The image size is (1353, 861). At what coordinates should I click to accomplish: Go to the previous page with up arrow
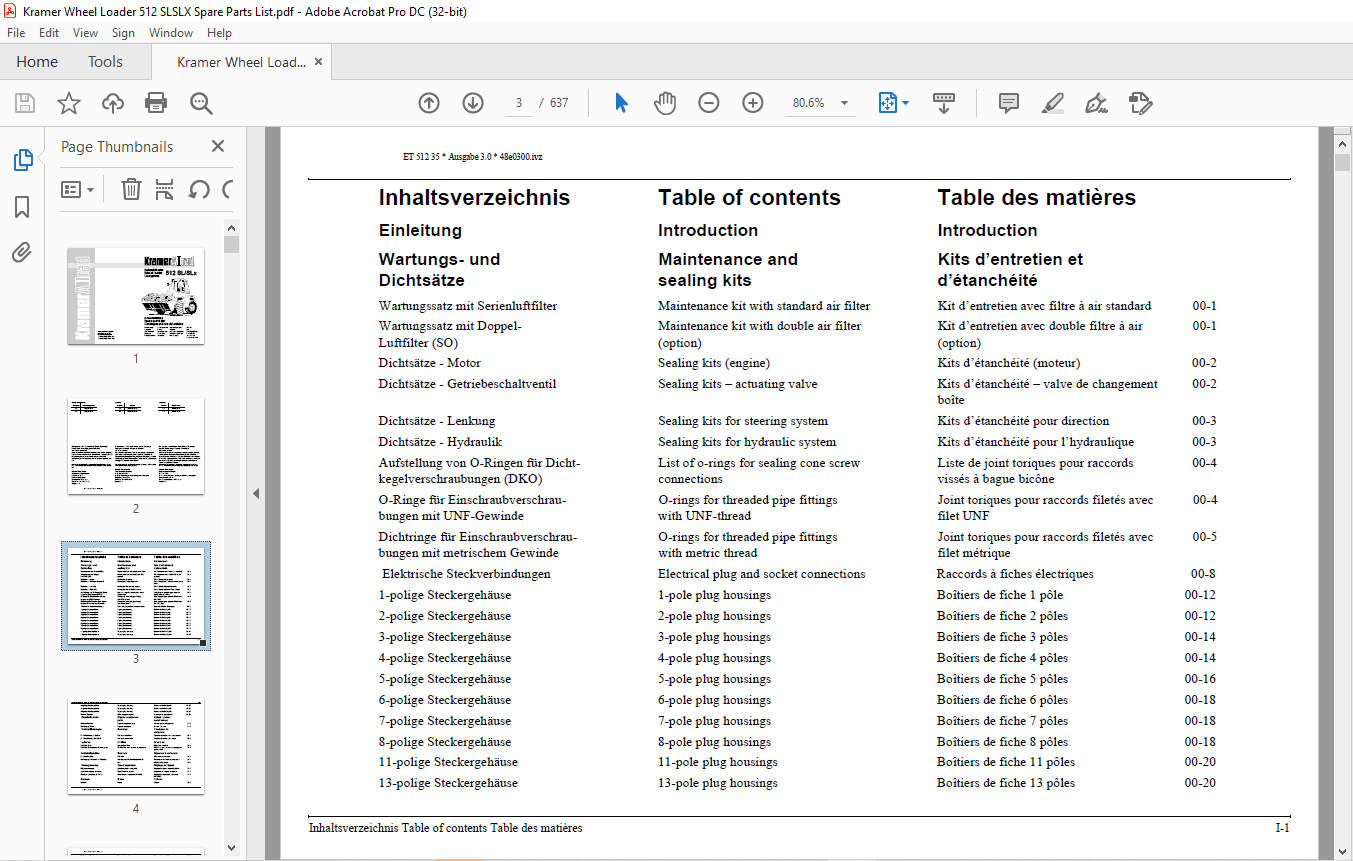[429, 103]
